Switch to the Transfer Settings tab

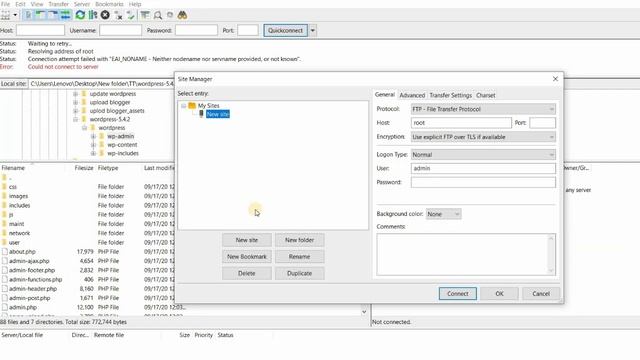click(450, 95)
